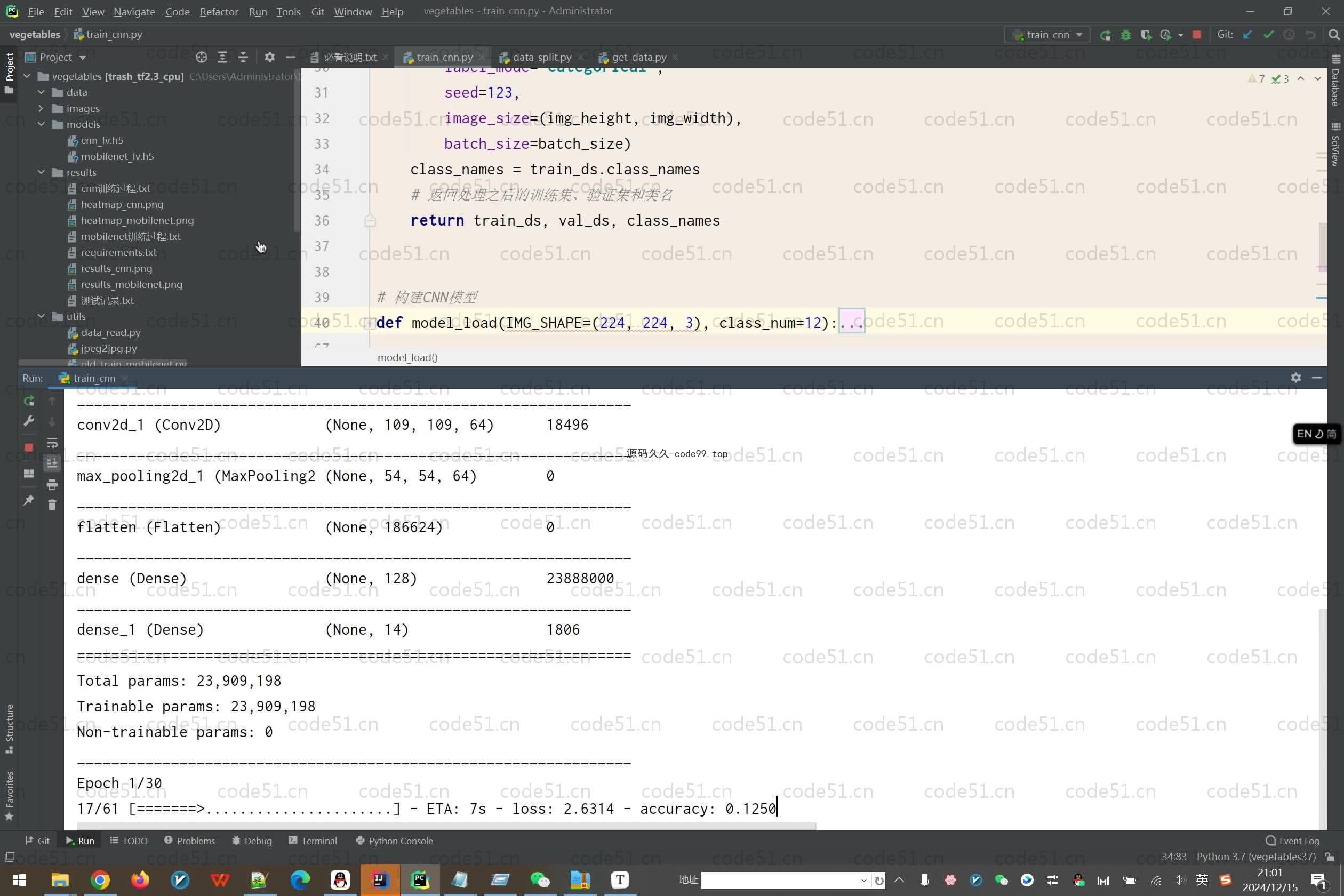Select results_cnn.png in project tree
Screen dimensions: 1344x896
point(116,268)
